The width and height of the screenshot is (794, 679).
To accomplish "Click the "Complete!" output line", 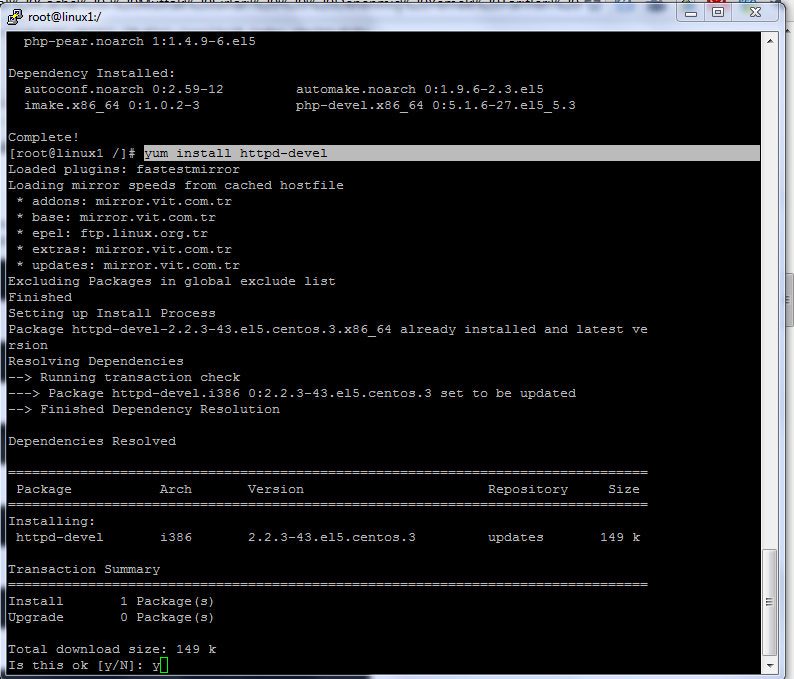I will point(43,137).
